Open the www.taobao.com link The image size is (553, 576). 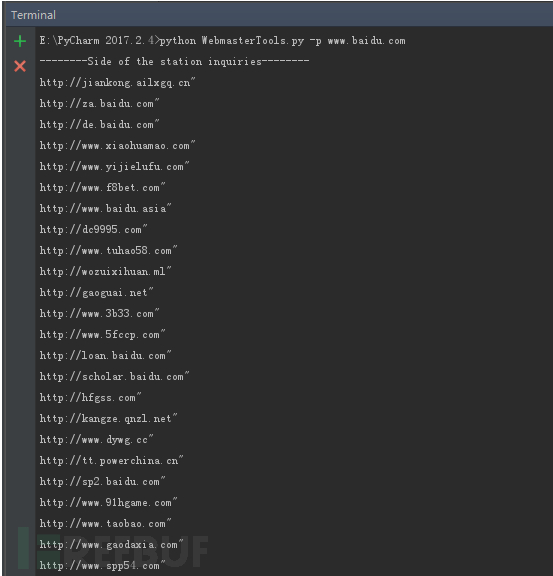(x=105, y=523)
